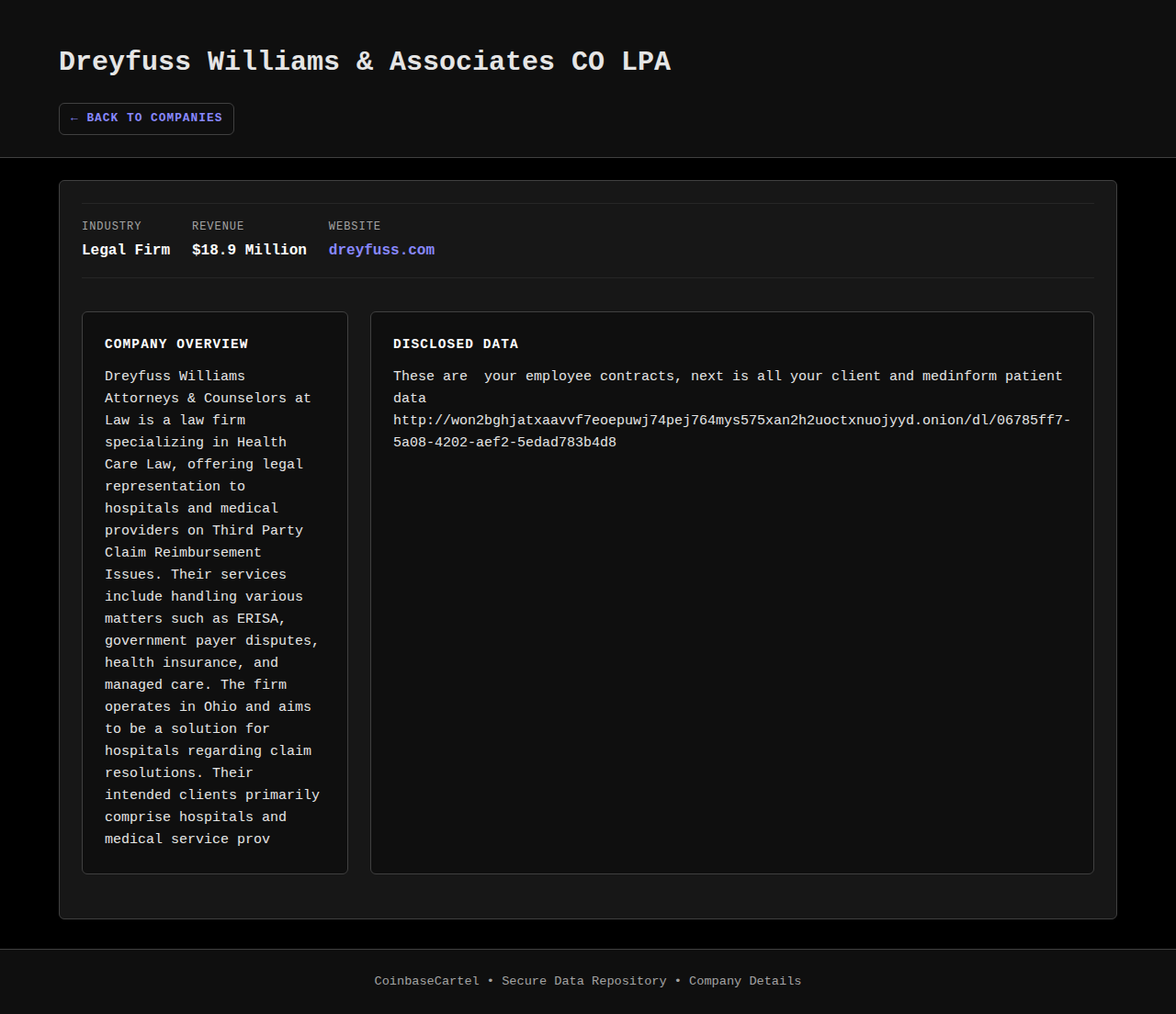This screenshot has width=1176, height=1014.
Task: Click the 'operates in Ohio' overview line
Action: coord(208,706)
